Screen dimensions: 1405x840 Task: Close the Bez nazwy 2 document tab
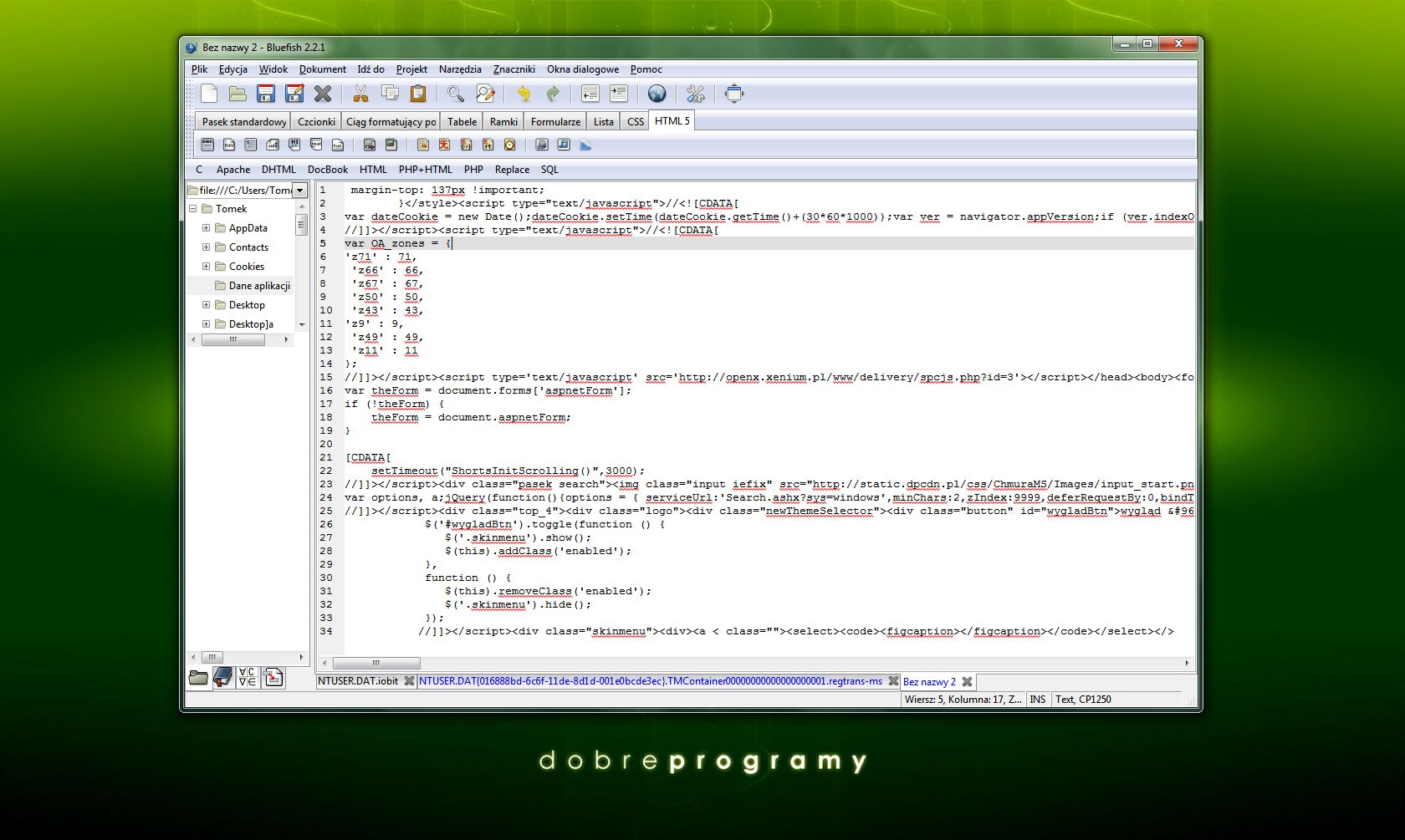point(967,682)
